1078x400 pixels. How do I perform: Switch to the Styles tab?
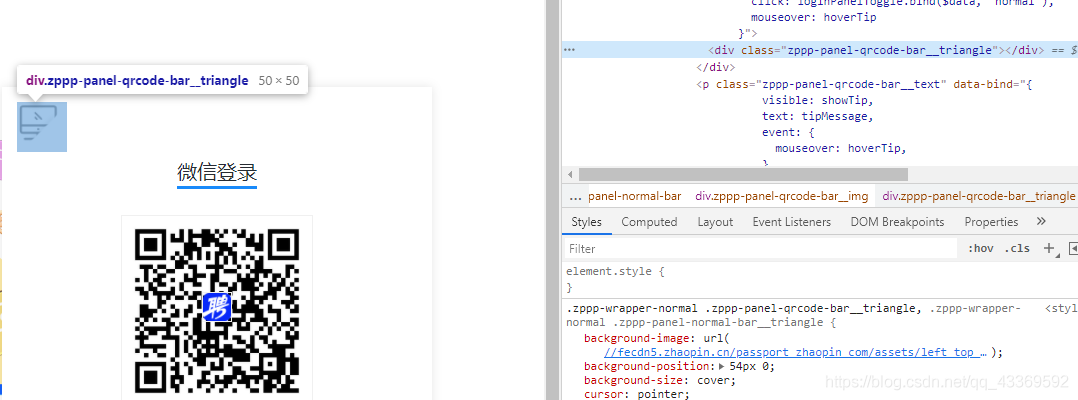[x=586, y=222]
